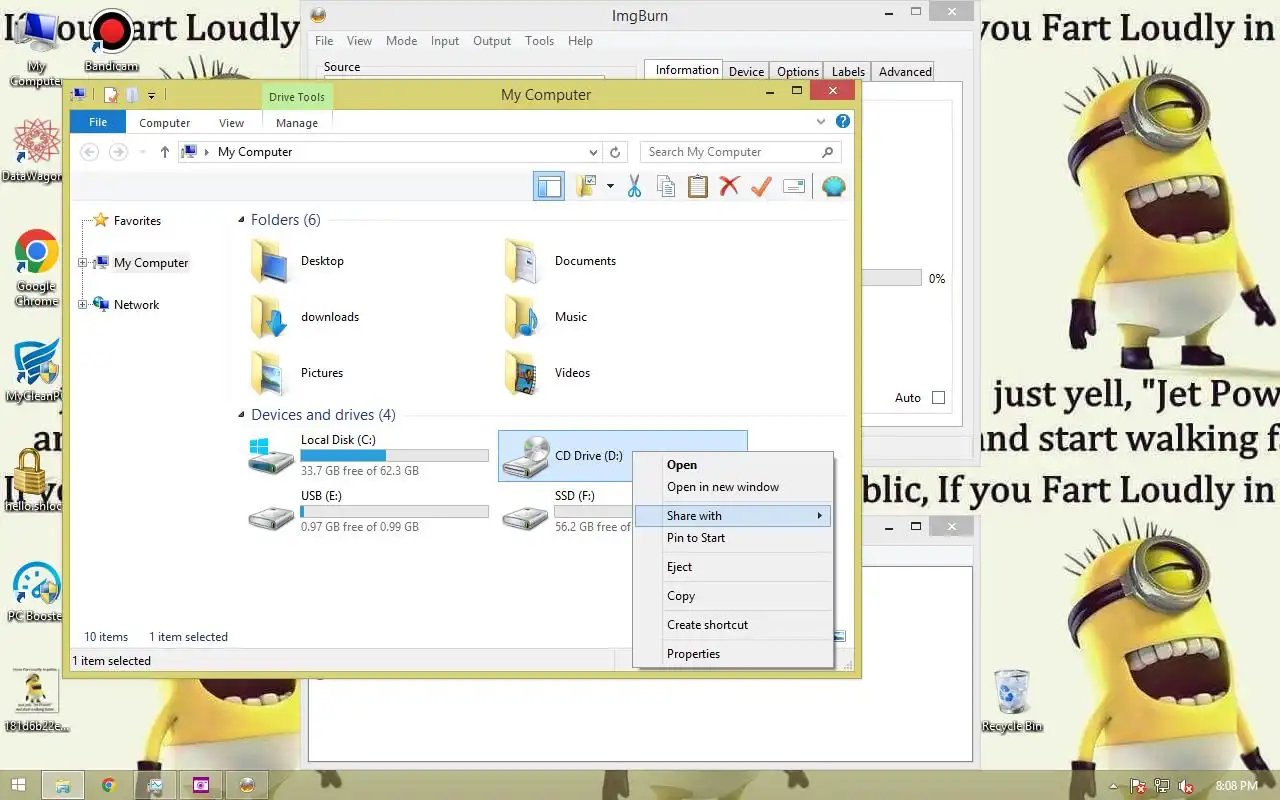The image size is (1280, 800).
Task: Open the Mode menu in ImgBurn
Action: (401, 41)
